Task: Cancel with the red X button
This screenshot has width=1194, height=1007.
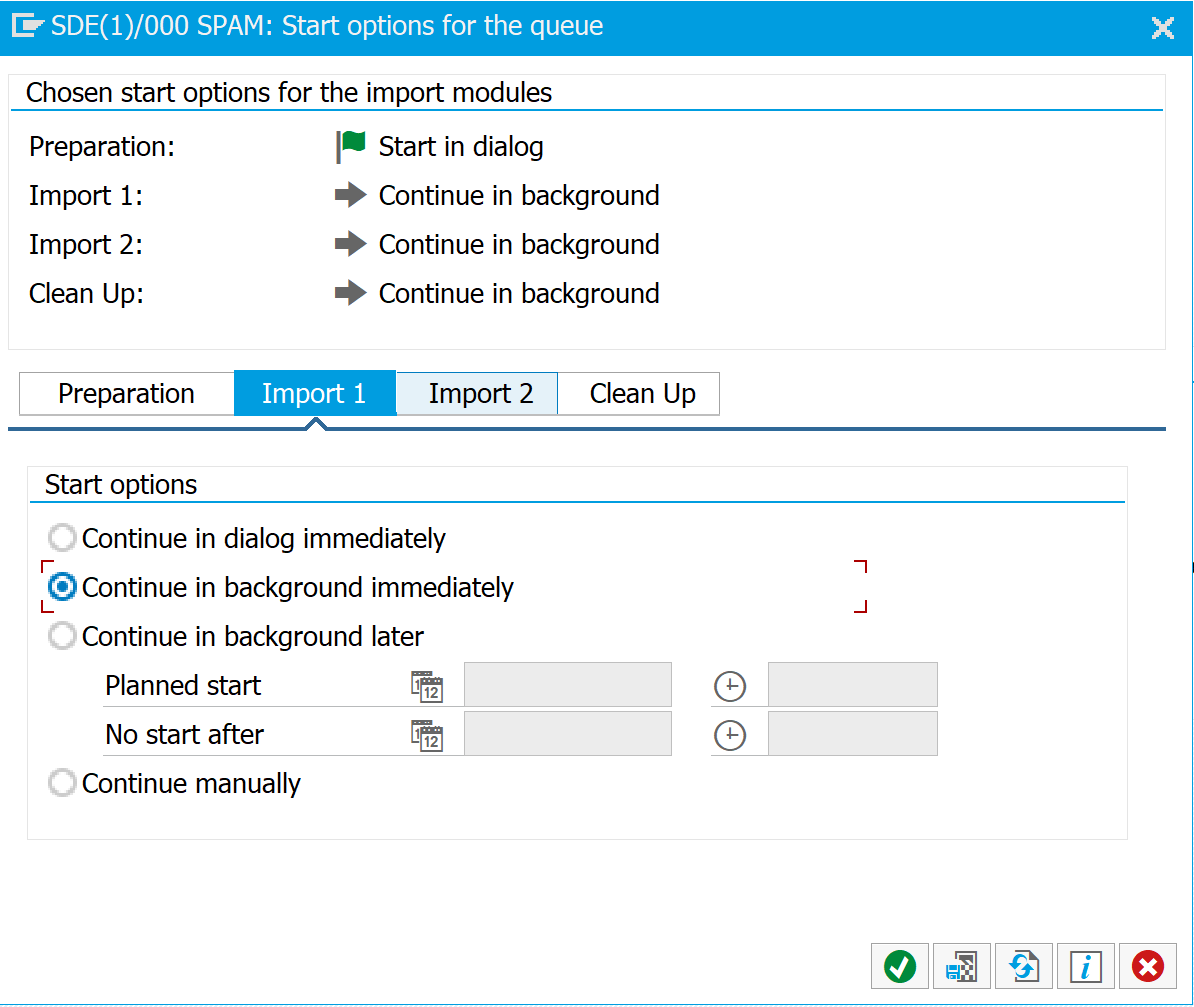Action: 1147,966
